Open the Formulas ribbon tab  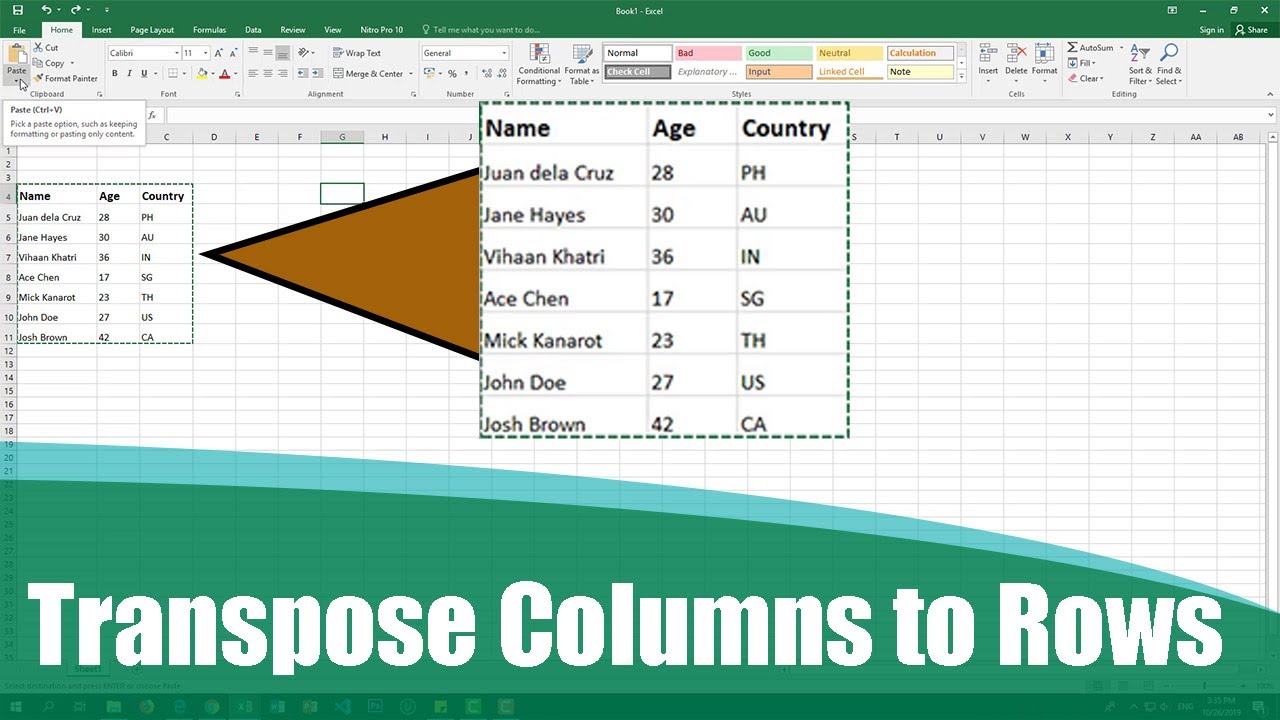coord(209,30)
